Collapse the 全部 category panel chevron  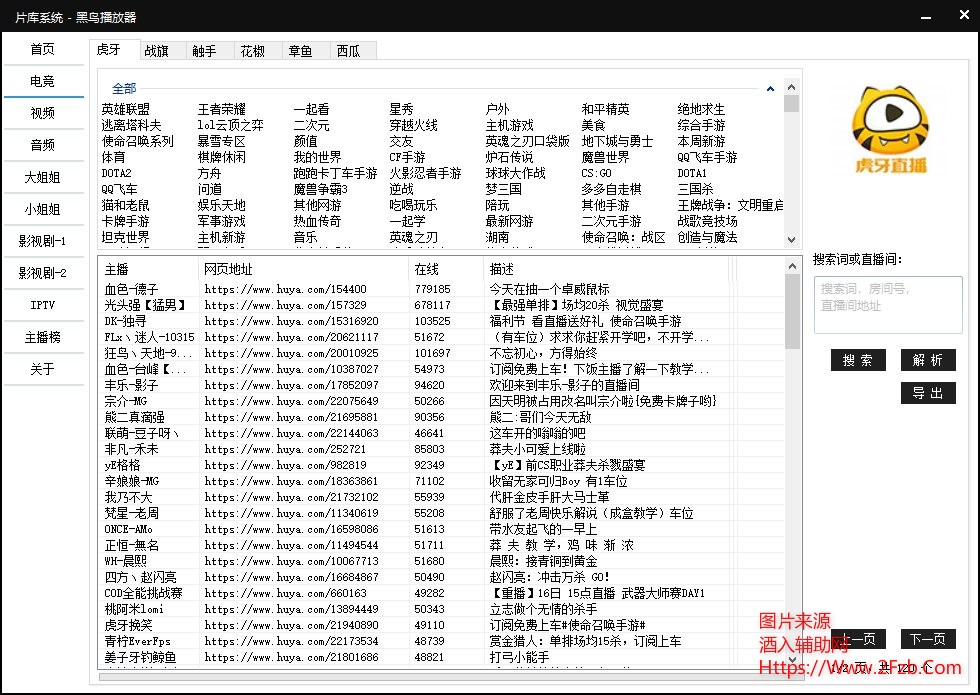(770, 89)
